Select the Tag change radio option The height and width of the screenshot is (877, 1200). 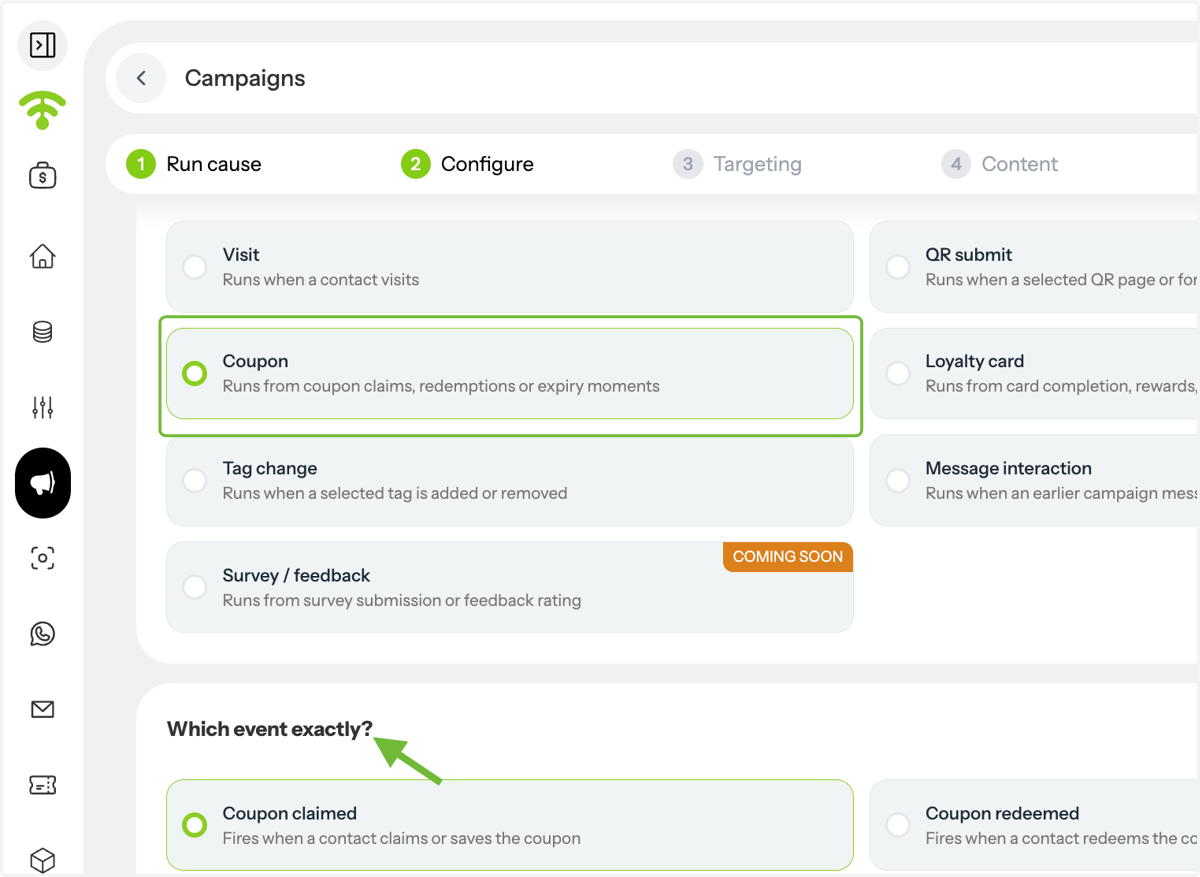(x=195, y=481)
